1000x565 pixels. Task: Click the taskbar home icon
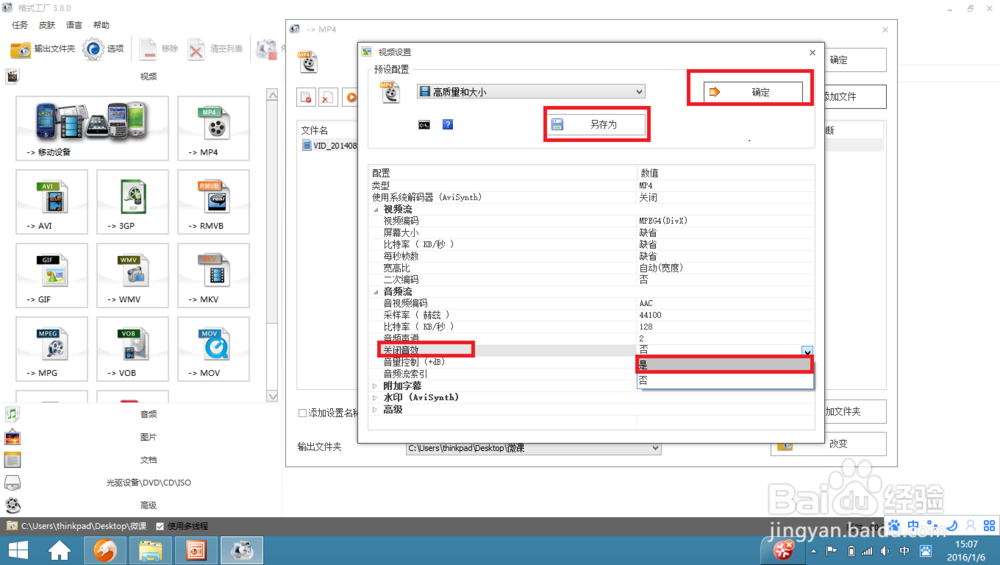coord(59,550)
